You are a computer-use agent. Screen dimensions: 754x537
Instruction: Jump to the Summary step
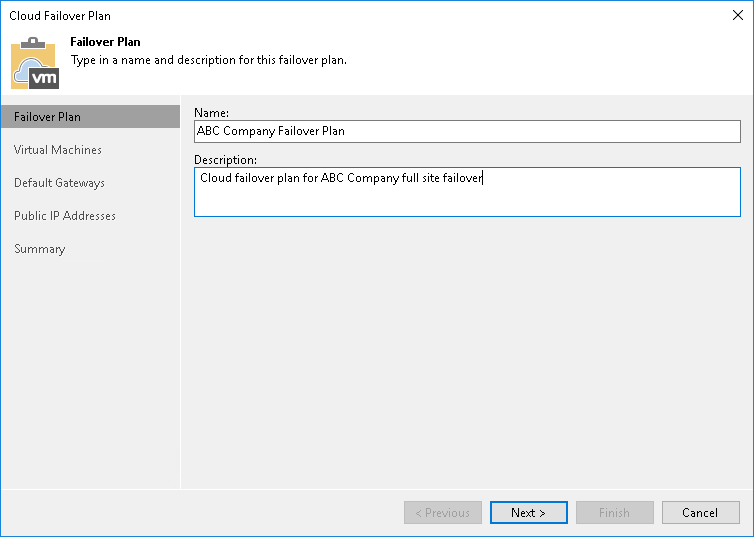click(39, 249)
